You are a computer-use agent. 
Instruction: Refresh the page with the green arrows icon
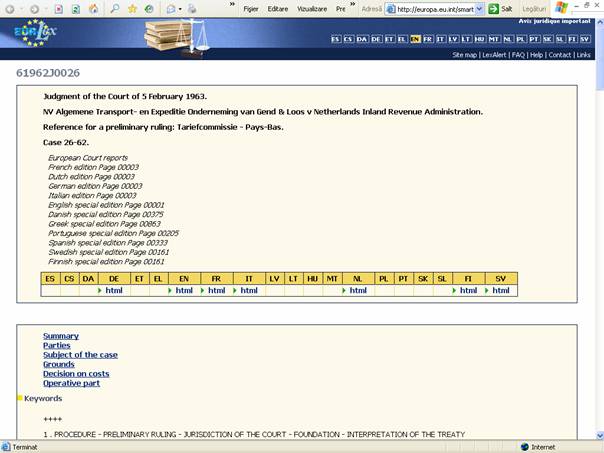[x=76, y=9]
